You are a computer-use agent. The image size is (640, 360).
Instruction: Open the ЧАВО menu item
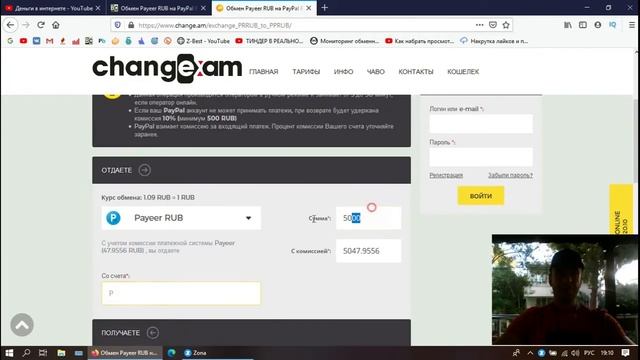tap(376, 72)
